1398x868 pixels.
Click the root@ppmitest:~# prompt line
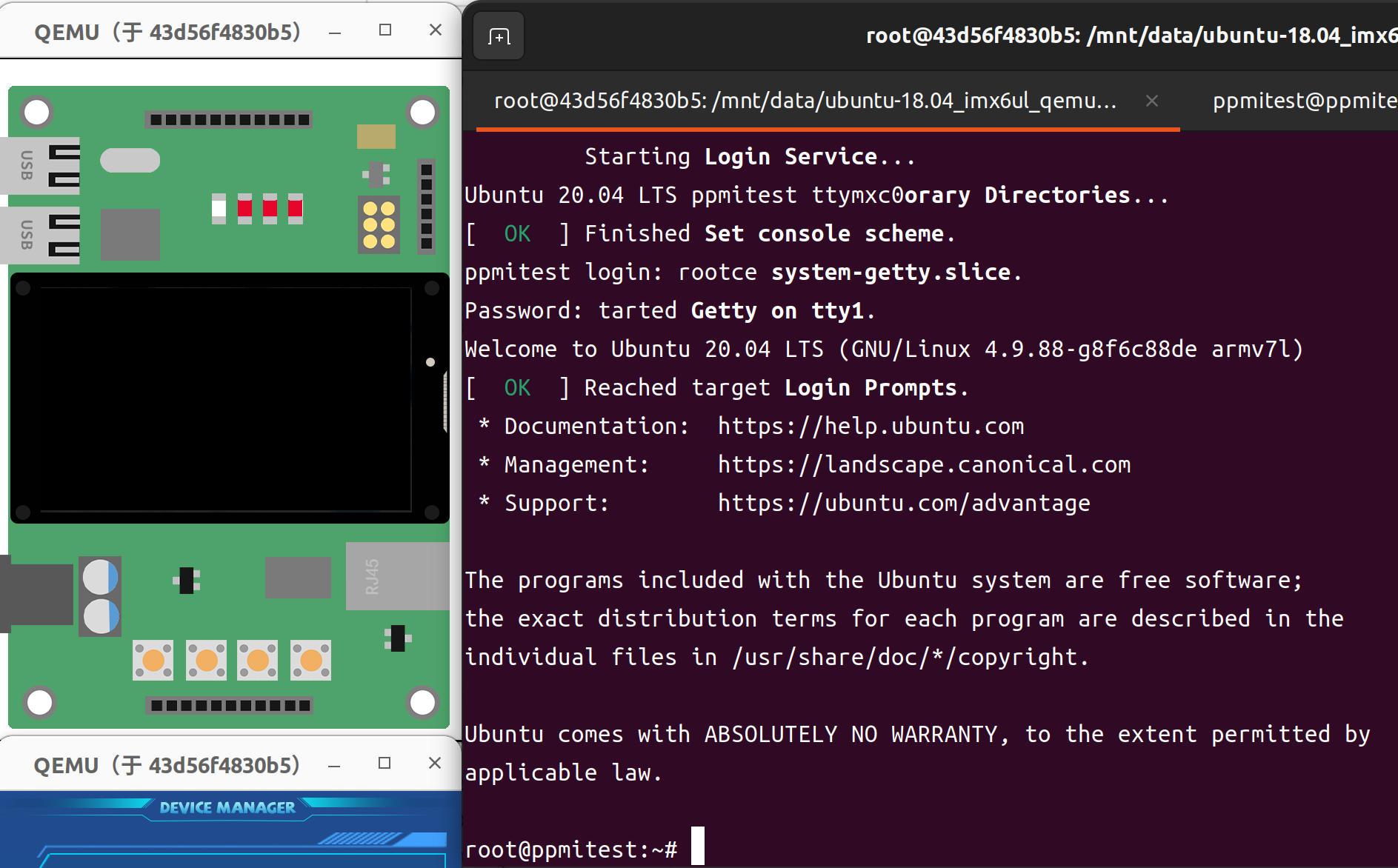pos(571,849)
